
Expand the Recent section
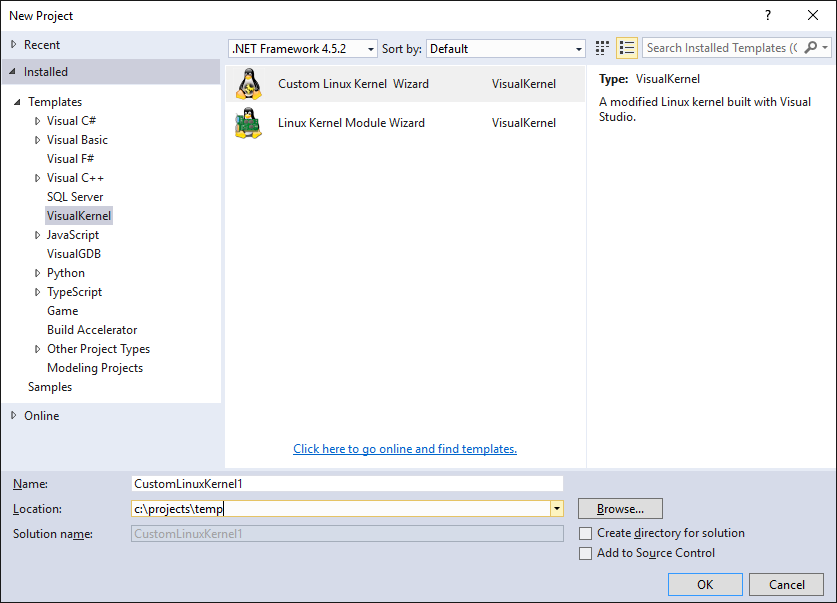(x=14, y=45)
